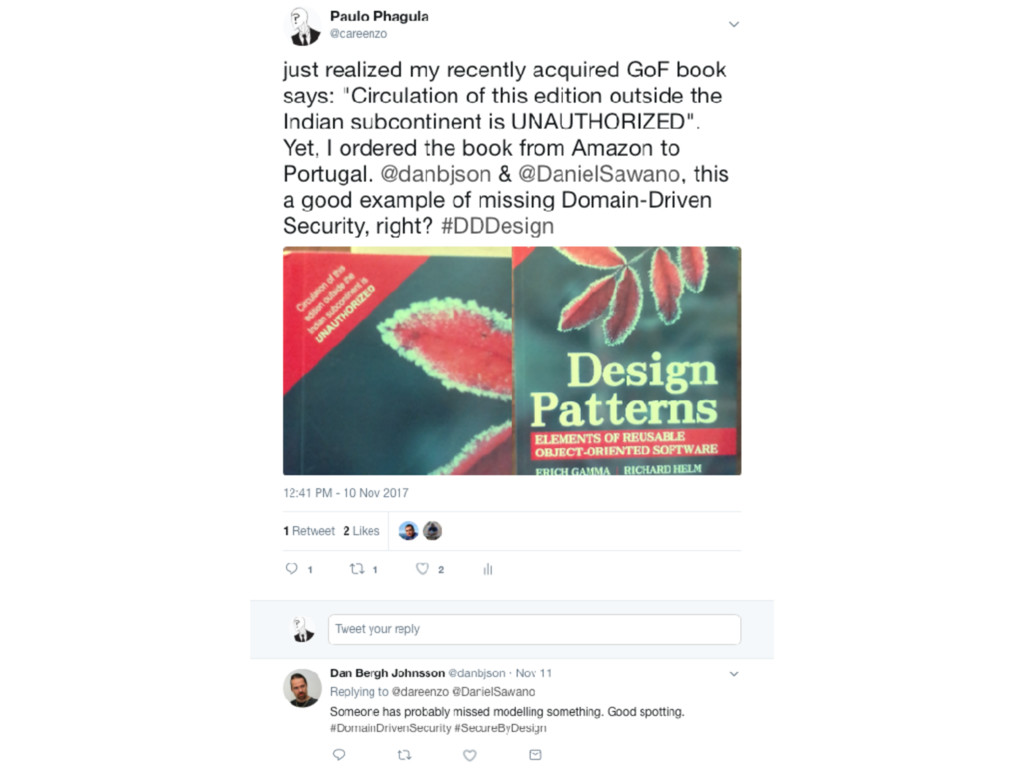
Task: Open Paulo Phagula's profile avatar
Action: tap(304, 26)
